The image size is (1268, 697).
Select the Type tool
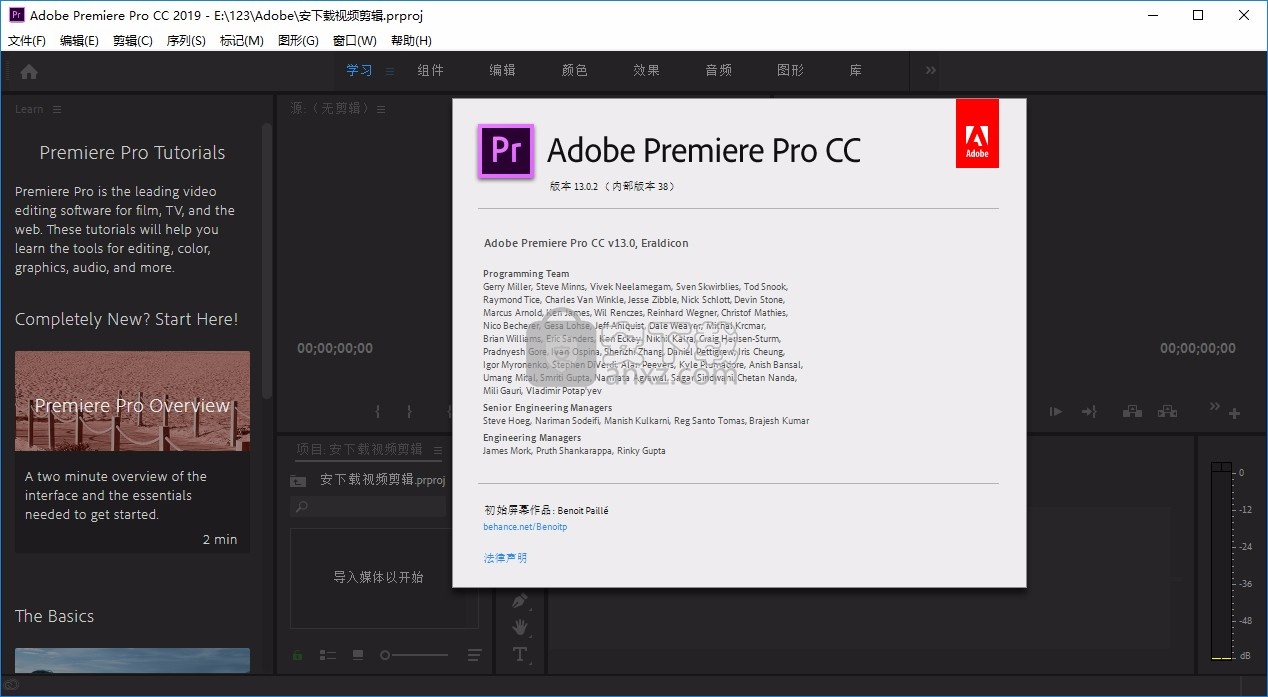[x=520, y=655]
